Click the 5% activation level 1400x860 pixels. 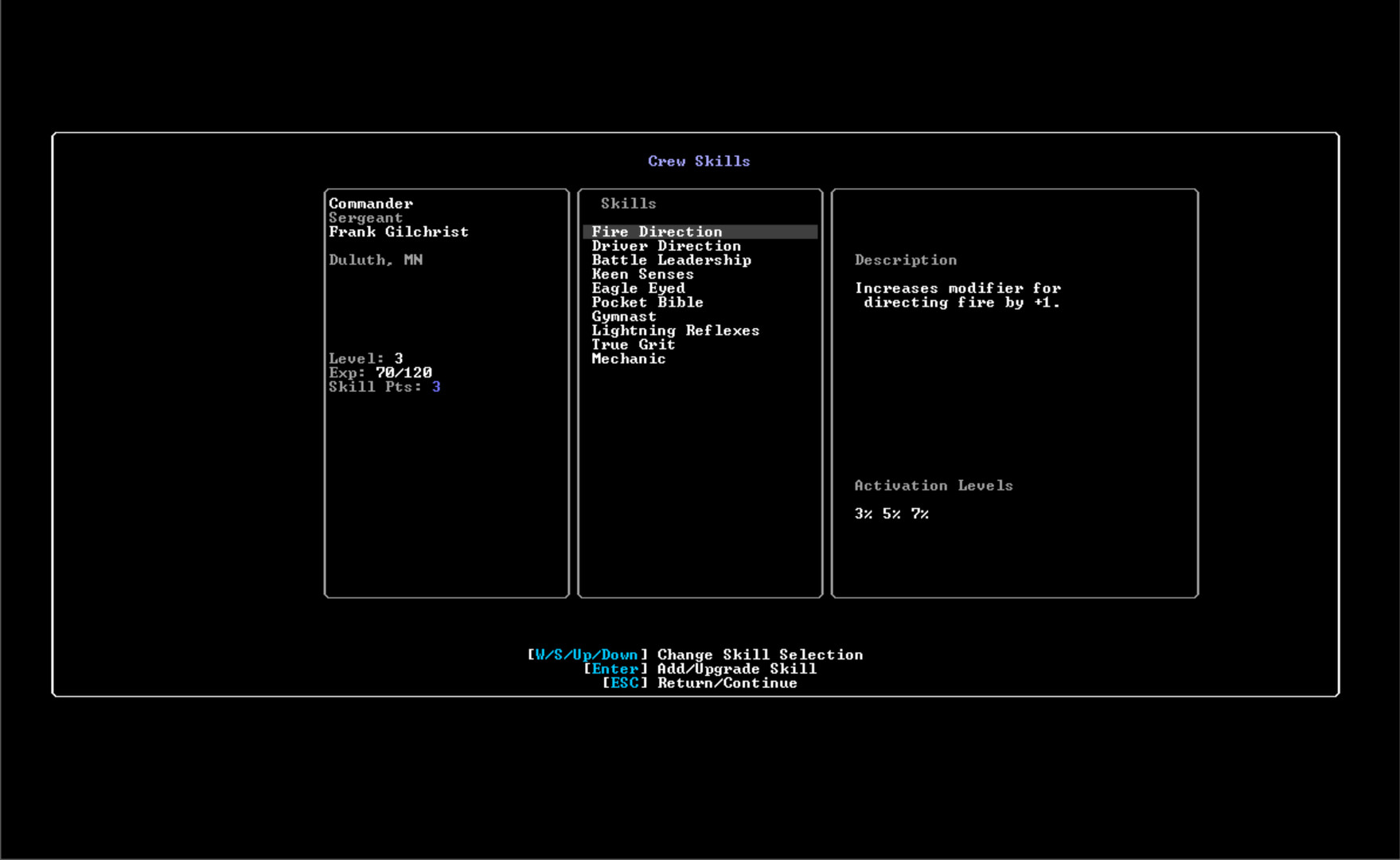(891, 514)
